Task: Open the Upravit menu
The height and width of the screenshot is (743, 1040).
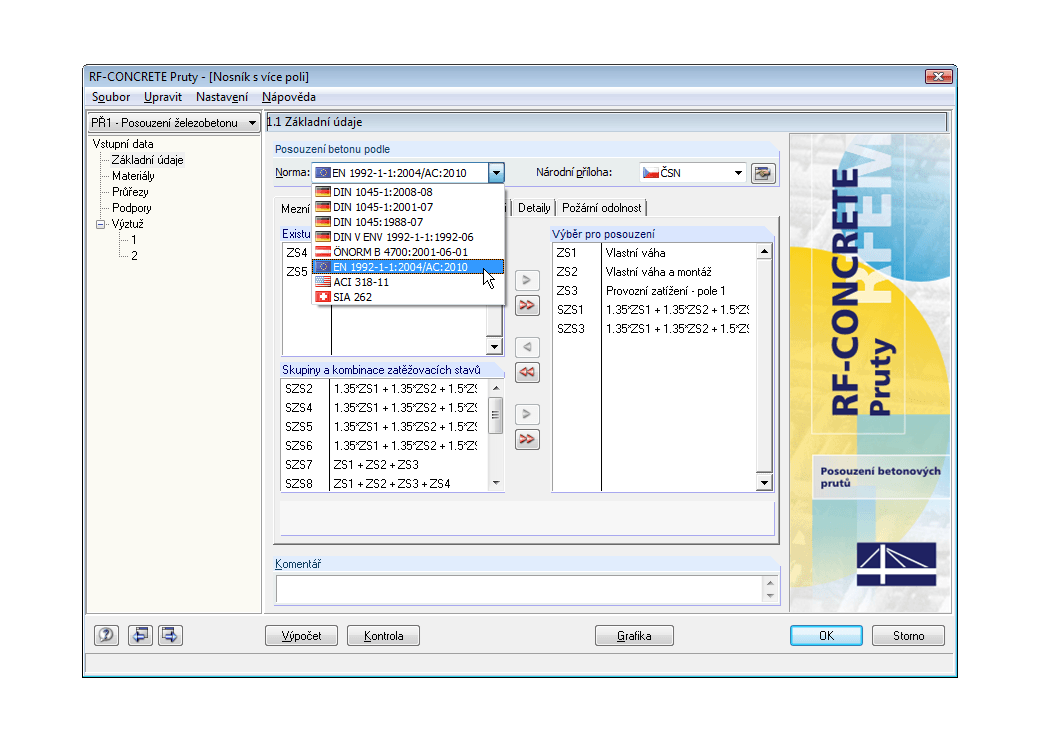Action: 162,97
